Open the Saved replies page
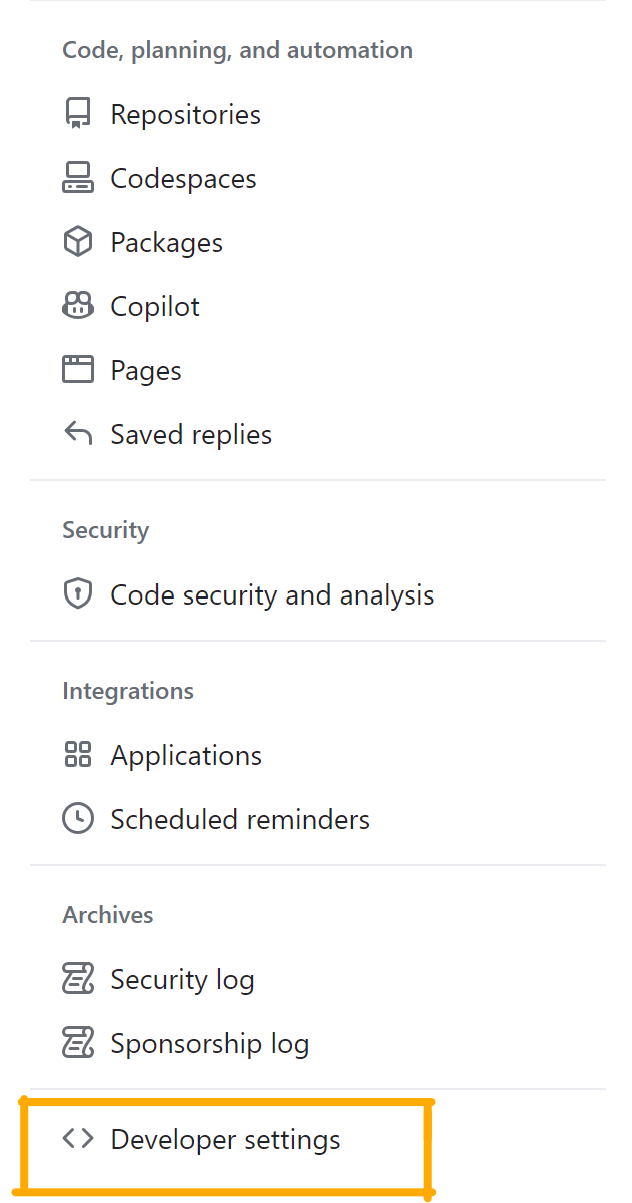Screen dimensions: 632x1203 tap(191, 434)
